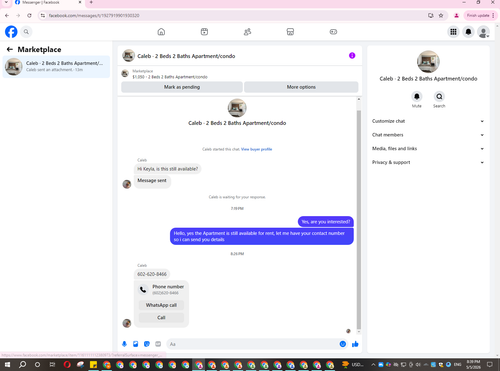Image resolution: width=500 pixels, height=371 pixels.
Task: Open the Gaming icon in top nav
Action: point(333,32)
